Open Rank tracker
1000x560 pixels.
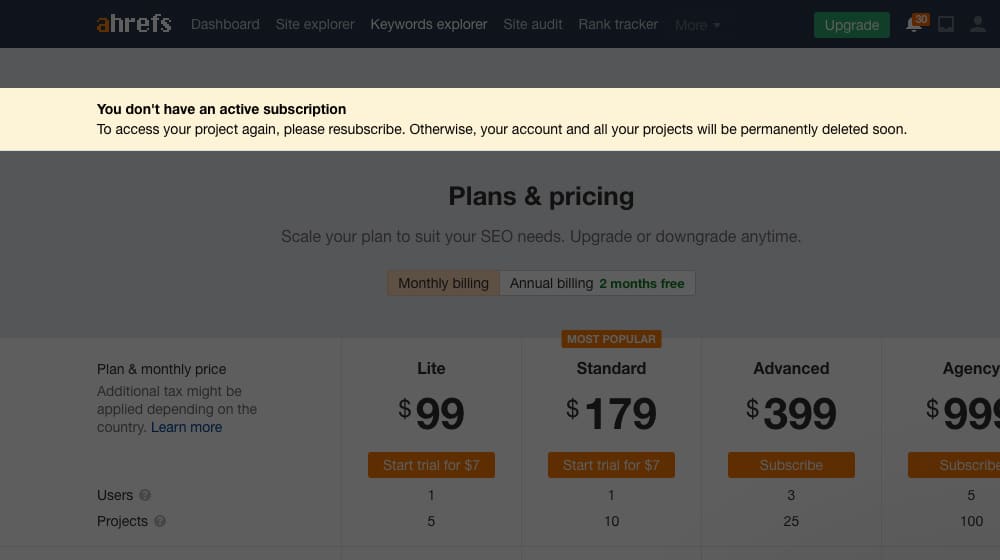tap(618, 24)
